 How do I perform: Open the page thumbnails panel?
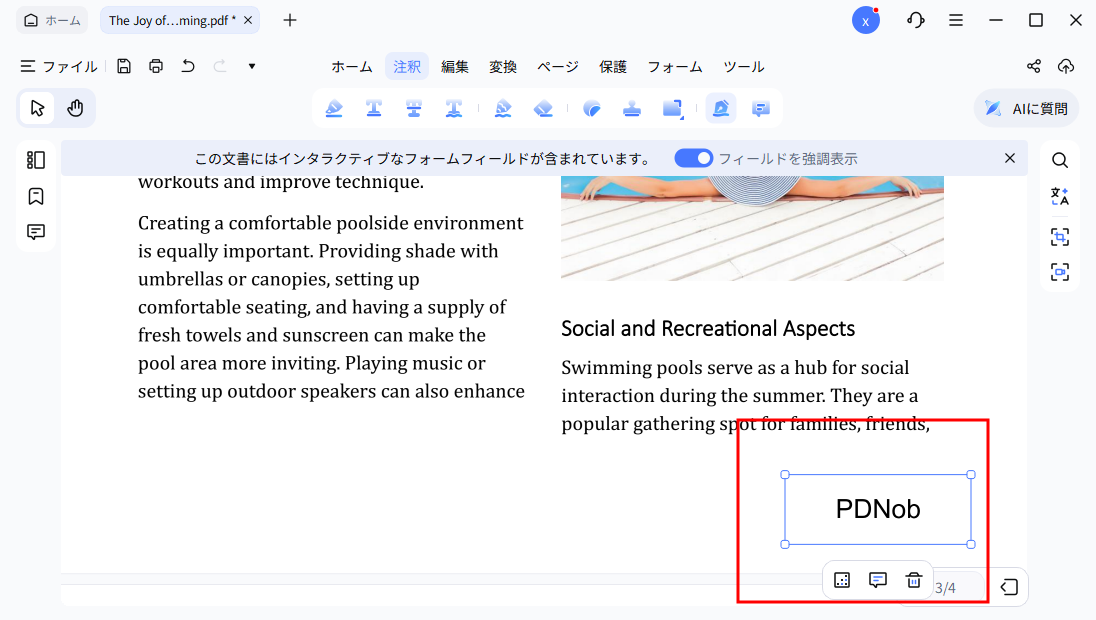[35, 159]
